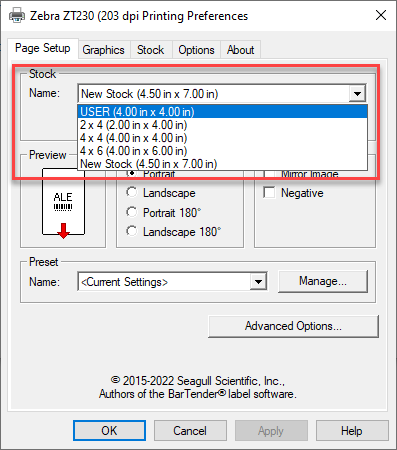Click the Stock Name combo box field
Image resolution: width=397 pixels, height=450 pixels.
click(222, 94)
